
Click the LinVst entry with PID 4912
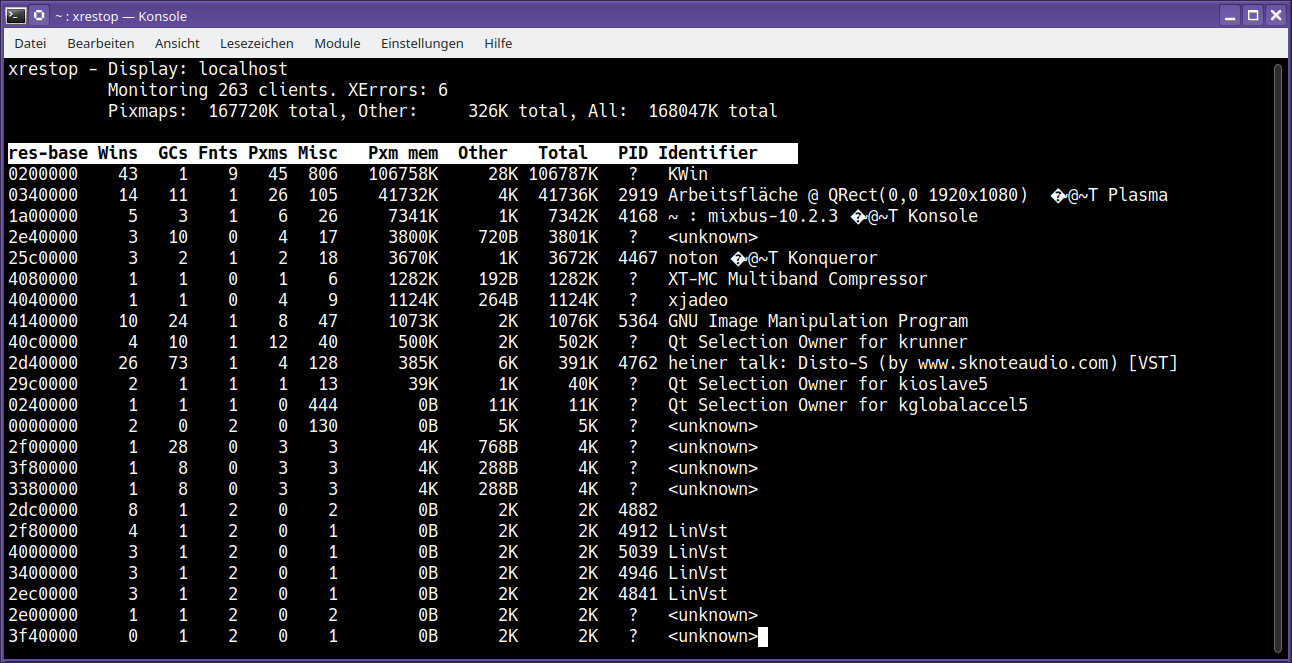point(698,531)
